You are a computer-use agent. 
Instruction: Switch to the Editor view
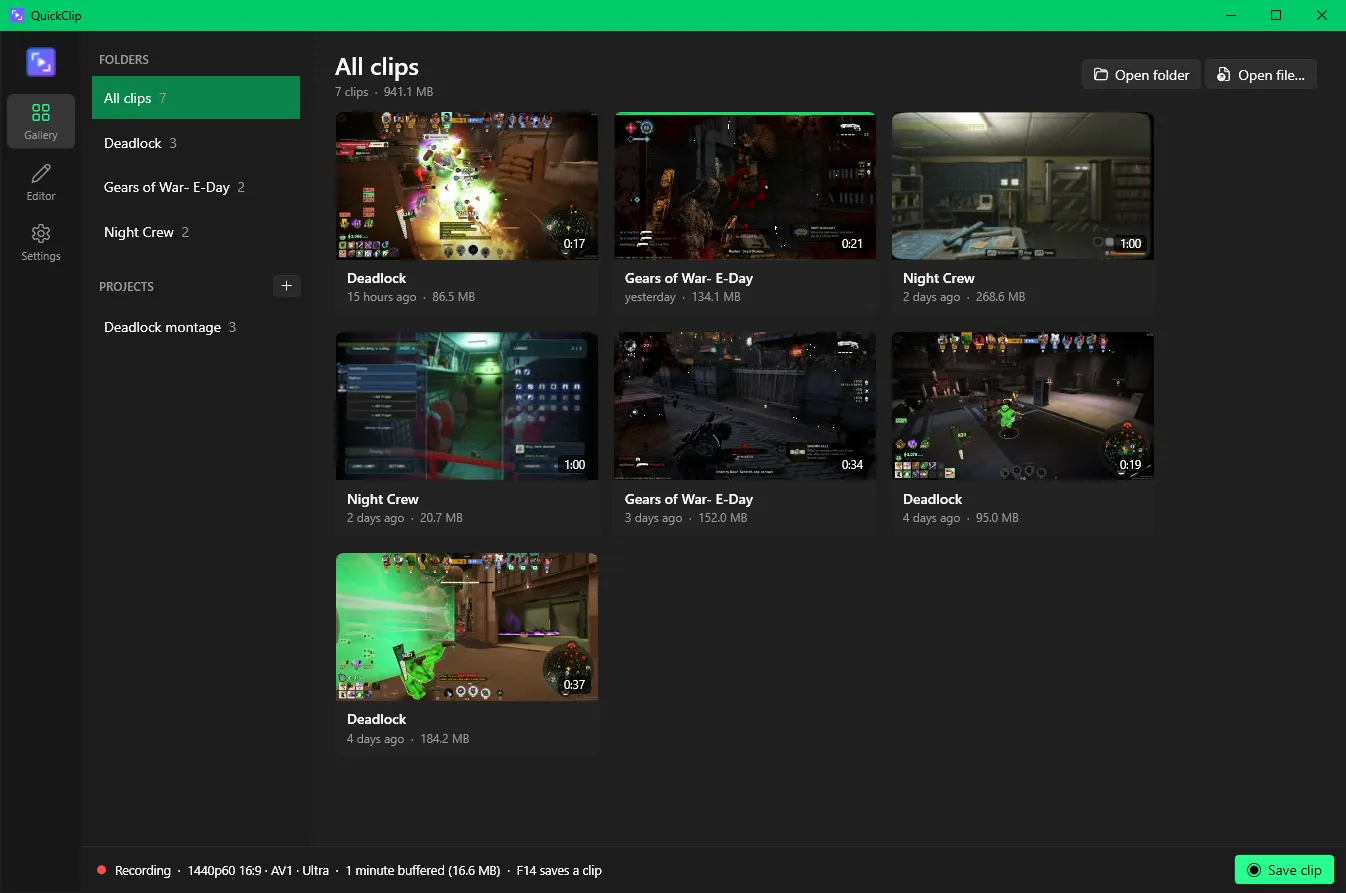coord(41,183)
